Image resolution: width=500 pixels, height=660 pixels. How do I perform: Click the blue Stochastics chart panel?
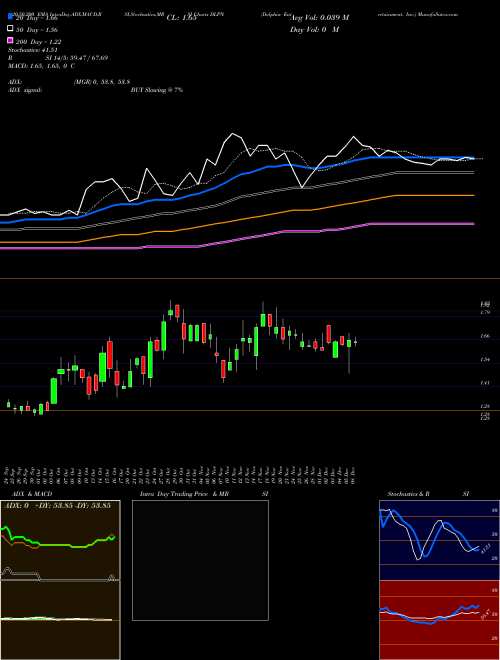tap(439, 540)
